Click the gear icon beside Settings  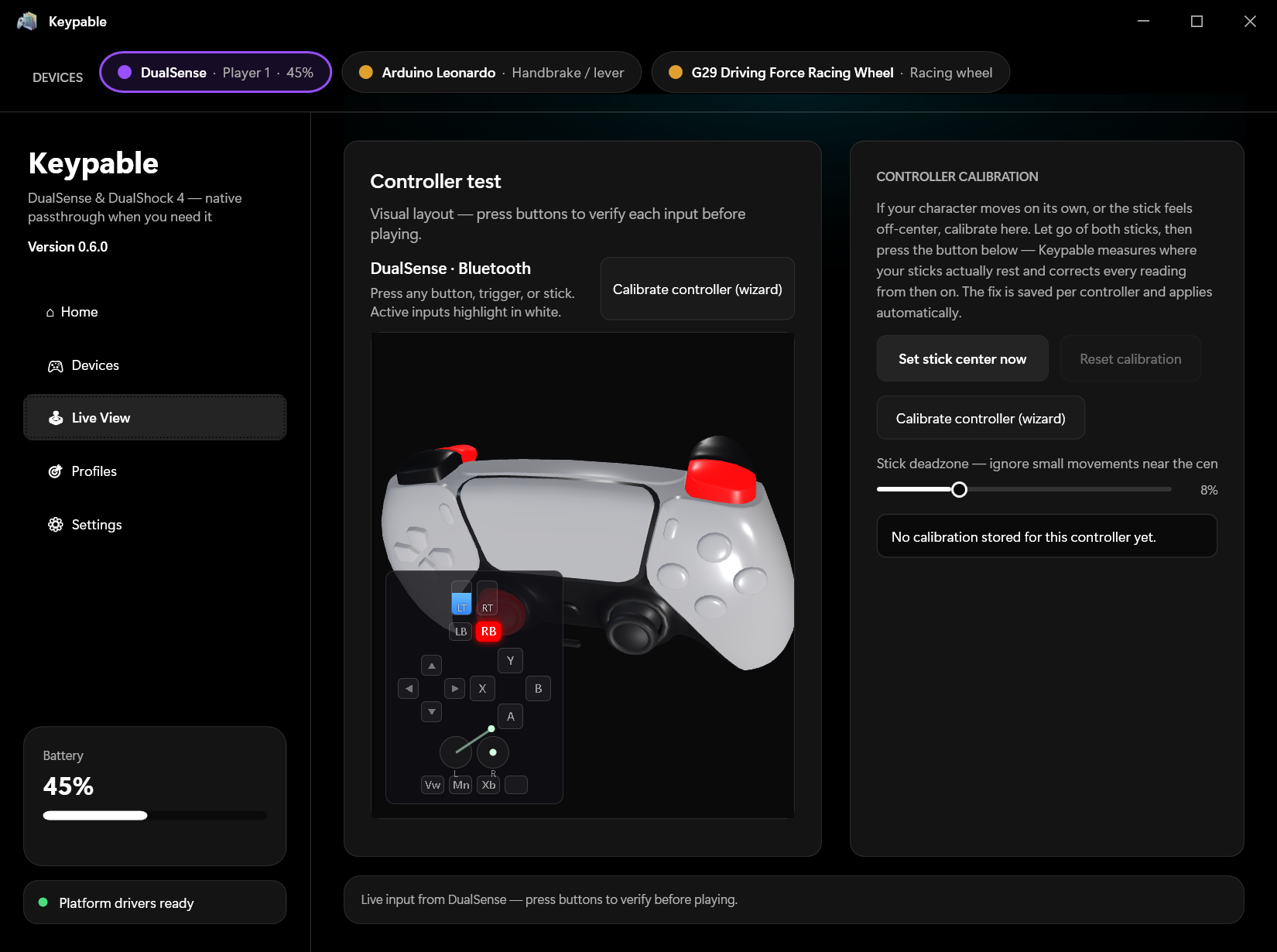point(56,525)
